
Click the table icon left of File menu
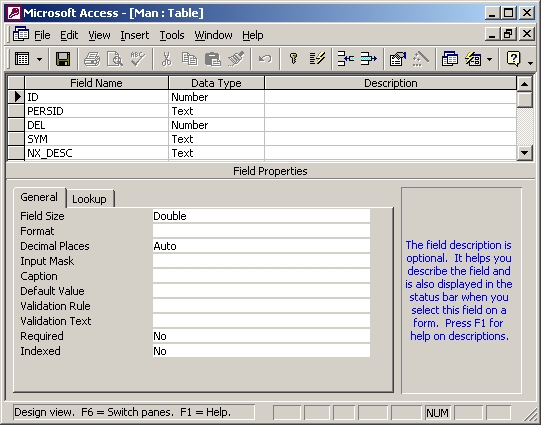21,34
